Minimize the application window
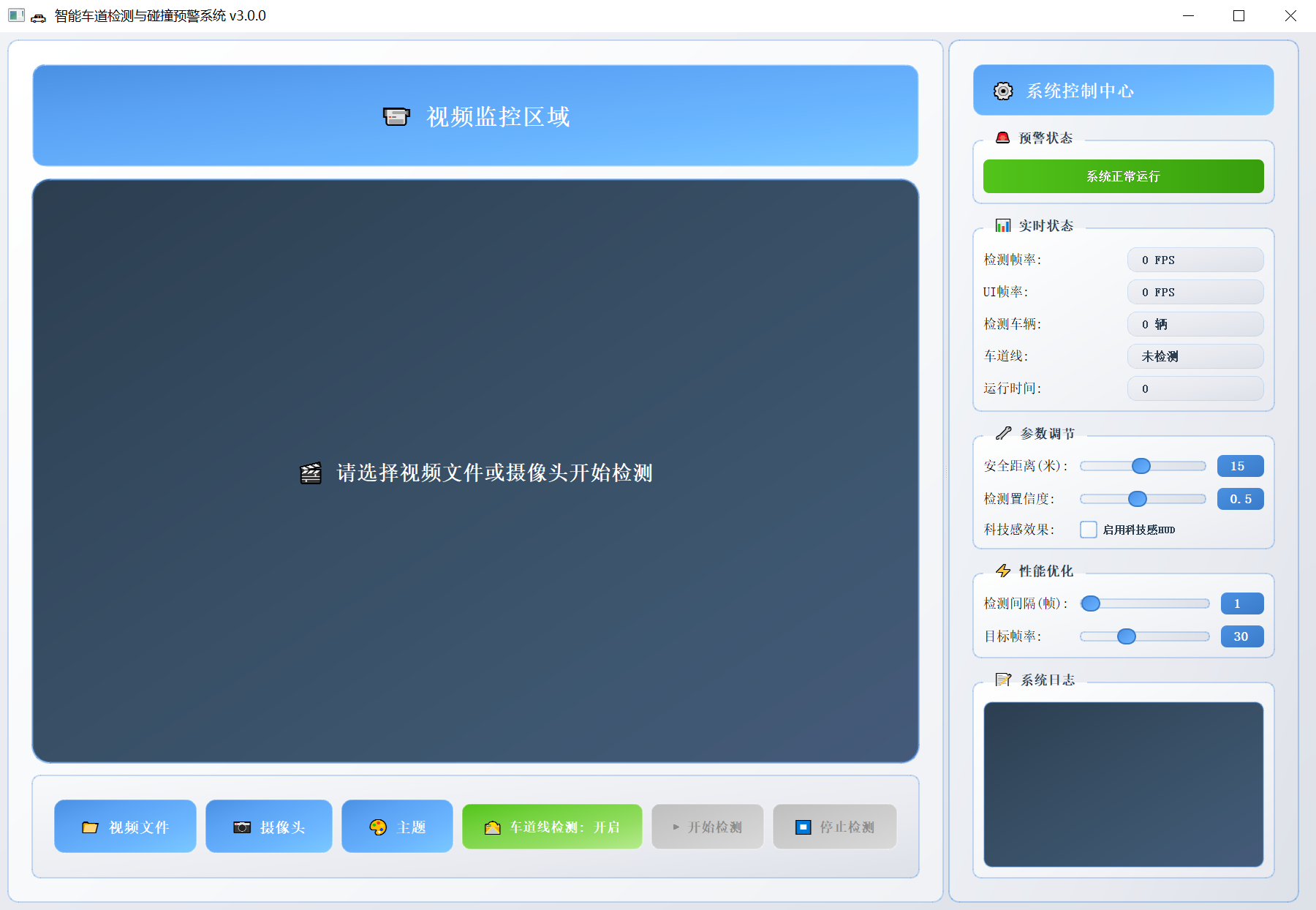Image resolution: width=1316 pixels, height=910 pixels. [x=1189, y=16]
